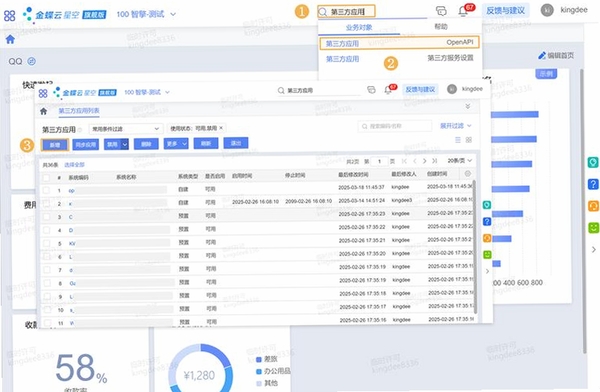This screenshot has width=600, height=392.
Task: Check the checkbox for row 6
Action: tap(47, 256)
